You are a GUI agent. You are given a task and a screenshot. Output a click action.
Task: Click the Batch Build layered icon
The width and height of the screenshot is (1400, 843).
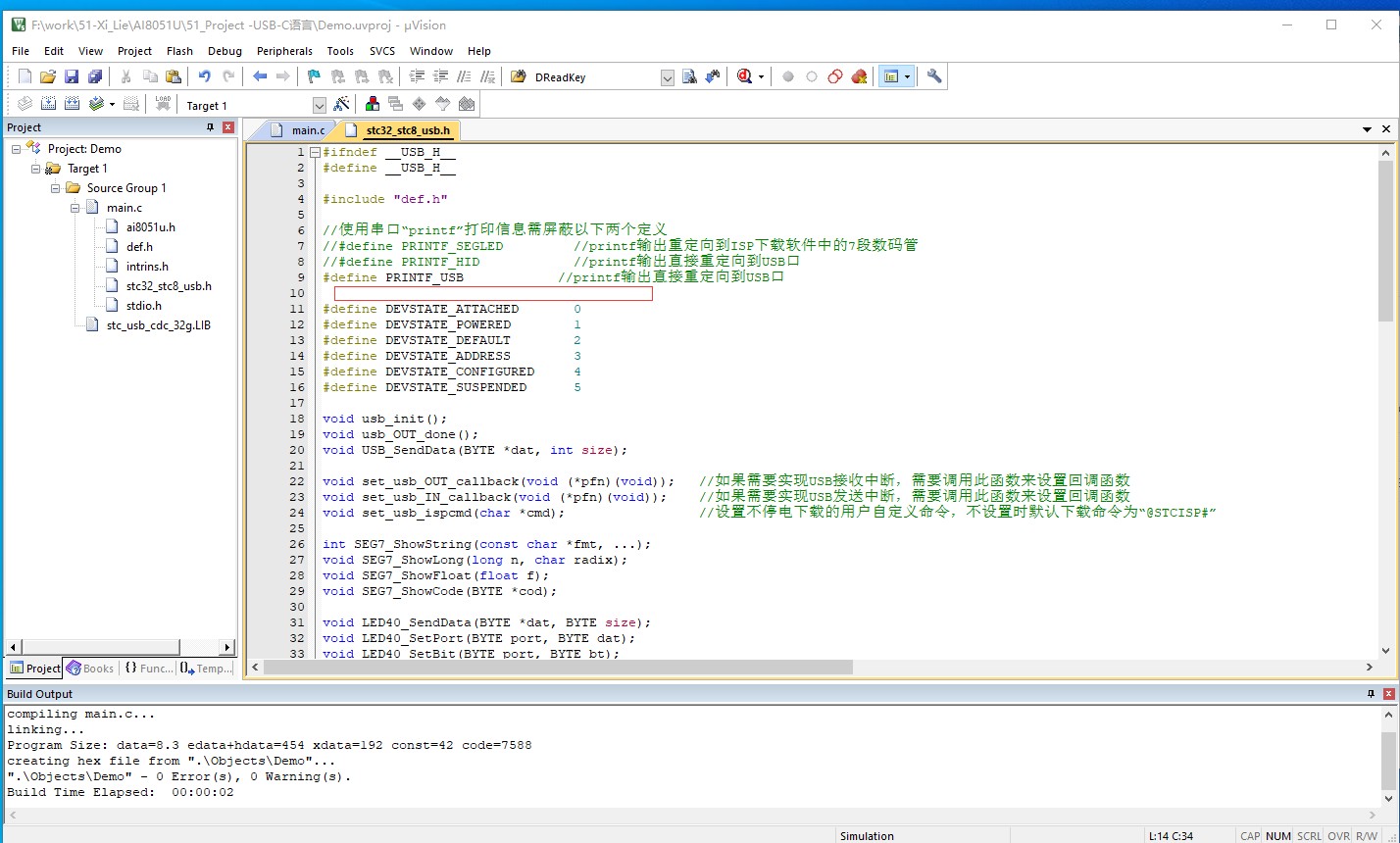[x=96, y=104]
